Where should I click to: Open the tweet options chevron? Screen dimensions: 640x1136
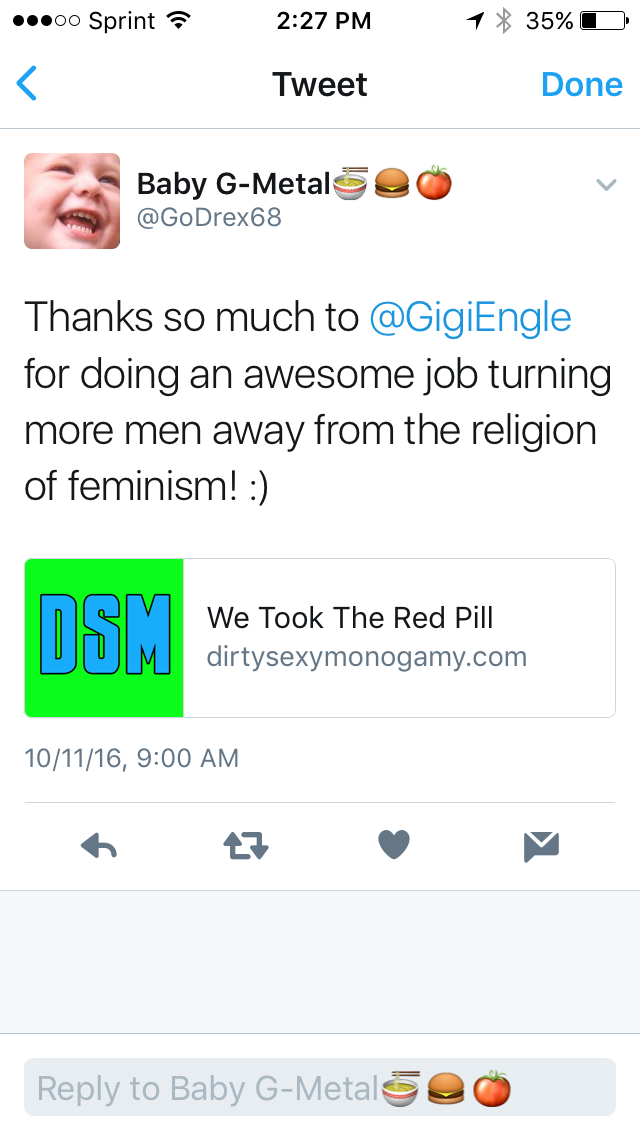tap(606, 185)
